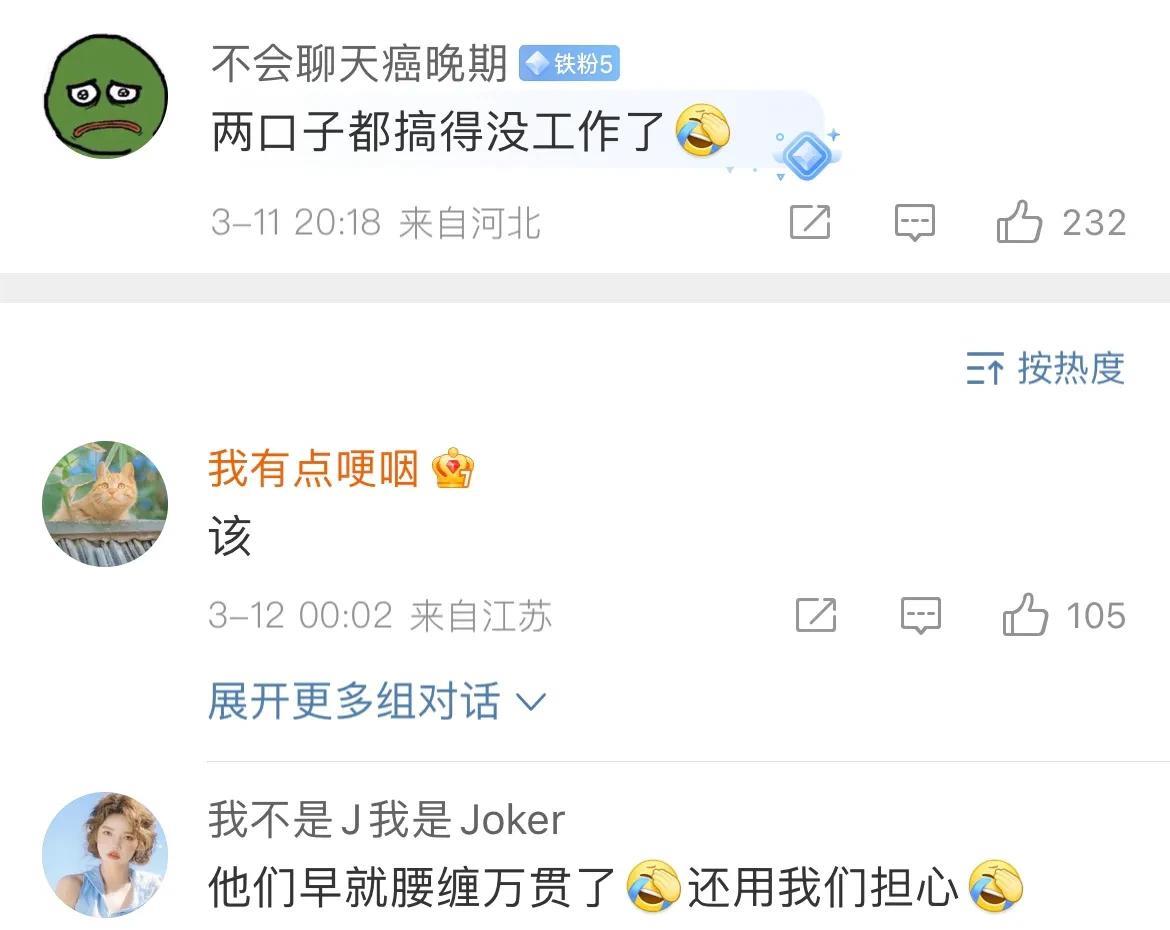Tap the chevron after 展开更多组对话

click(531, 702)
